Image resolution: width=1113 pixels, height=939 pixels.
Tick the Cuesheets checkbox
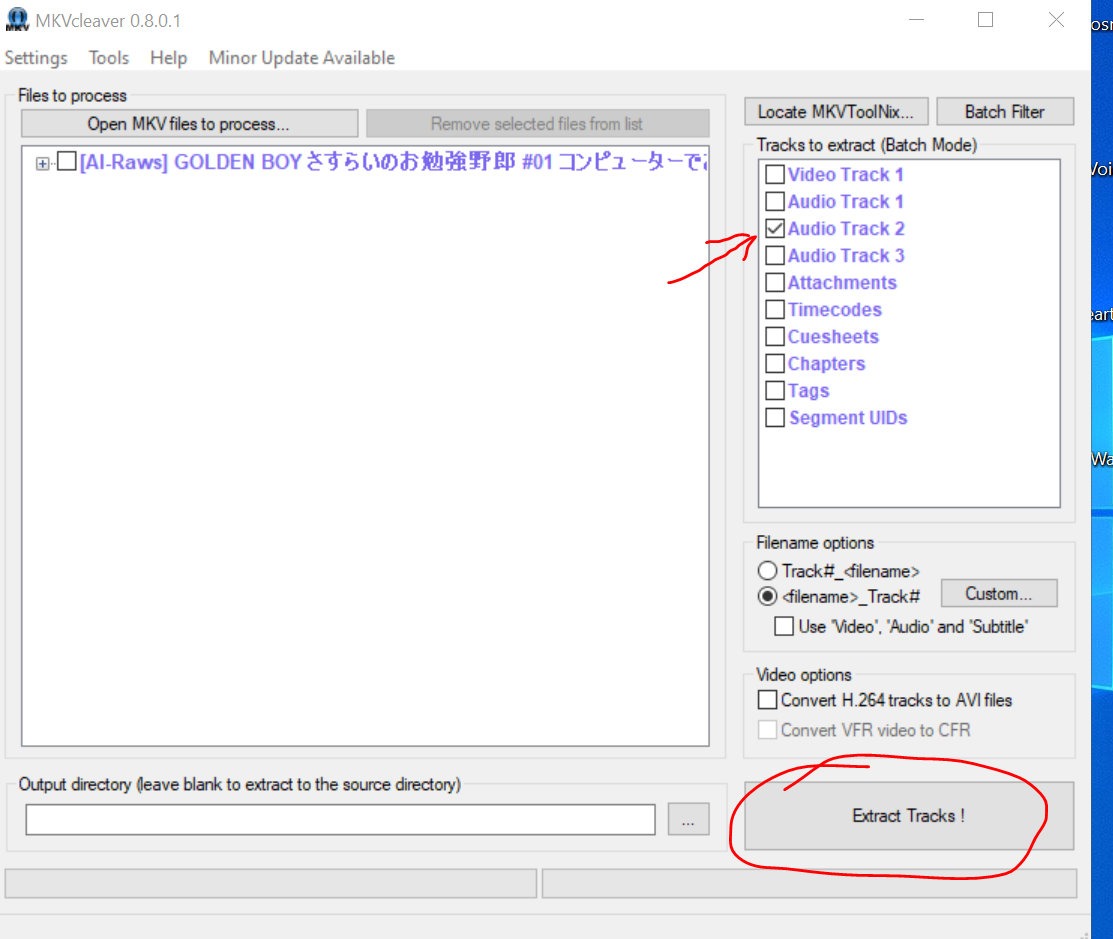click(x=775, y=336)
